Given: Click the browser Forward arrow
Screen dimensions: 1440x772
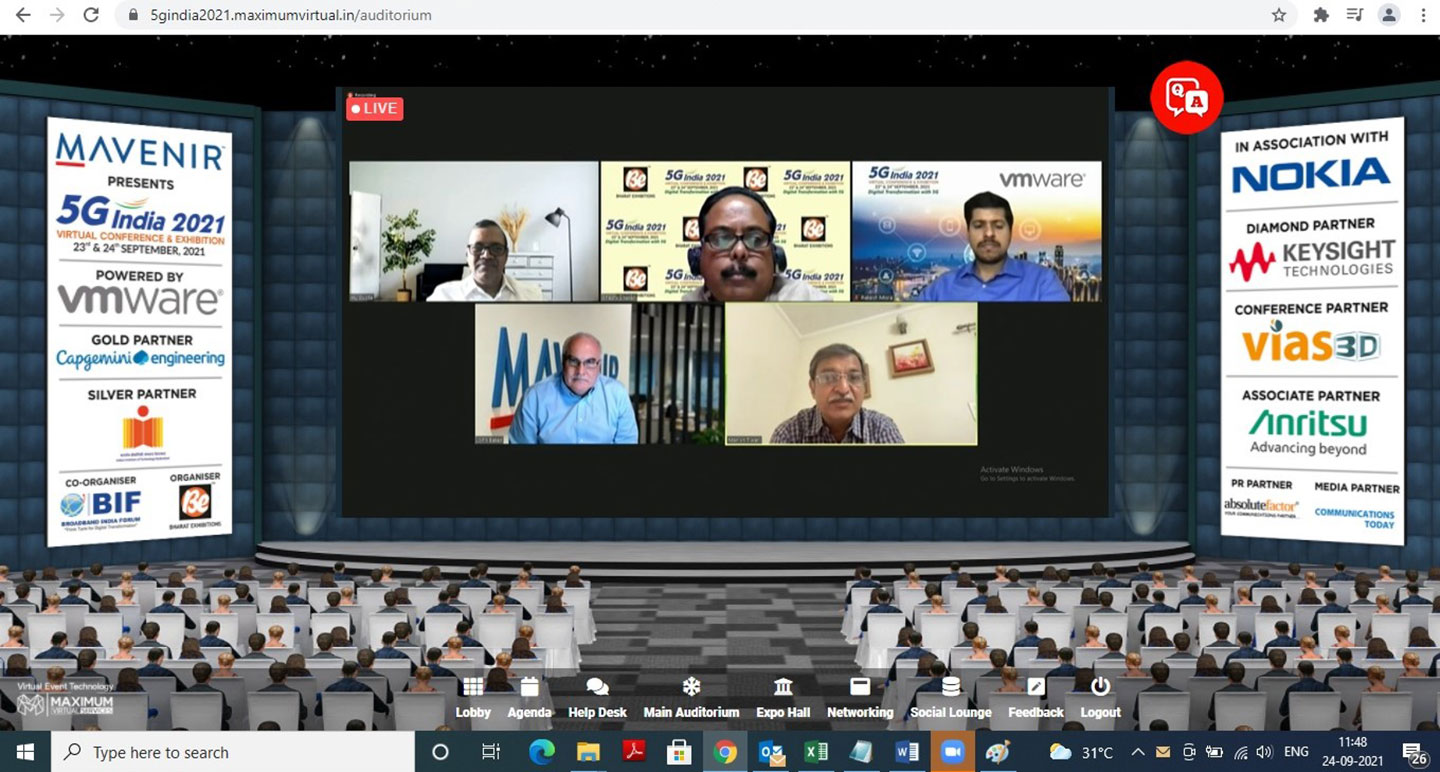Looking at the screenshot, I should (x=57, y=15).
